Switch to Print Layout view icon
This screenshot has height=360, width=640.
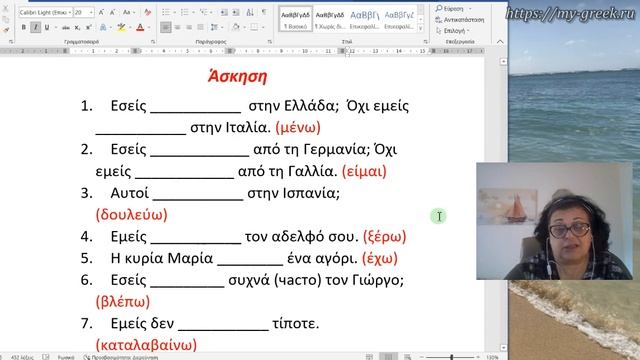tap(388, 357)
